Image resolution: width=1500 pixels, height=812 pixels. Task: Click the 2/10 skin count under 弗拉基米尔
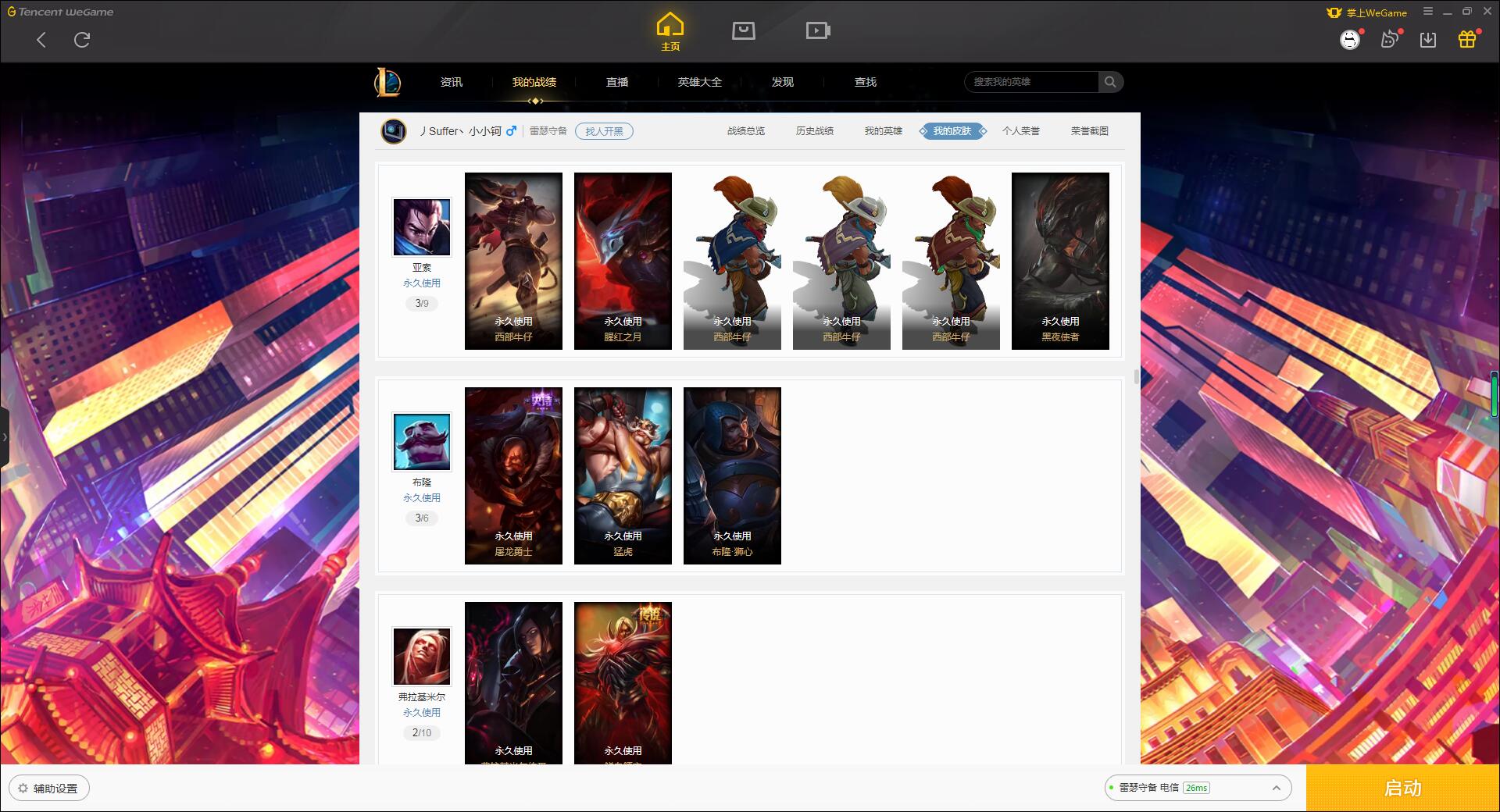[x=422, y=732]
